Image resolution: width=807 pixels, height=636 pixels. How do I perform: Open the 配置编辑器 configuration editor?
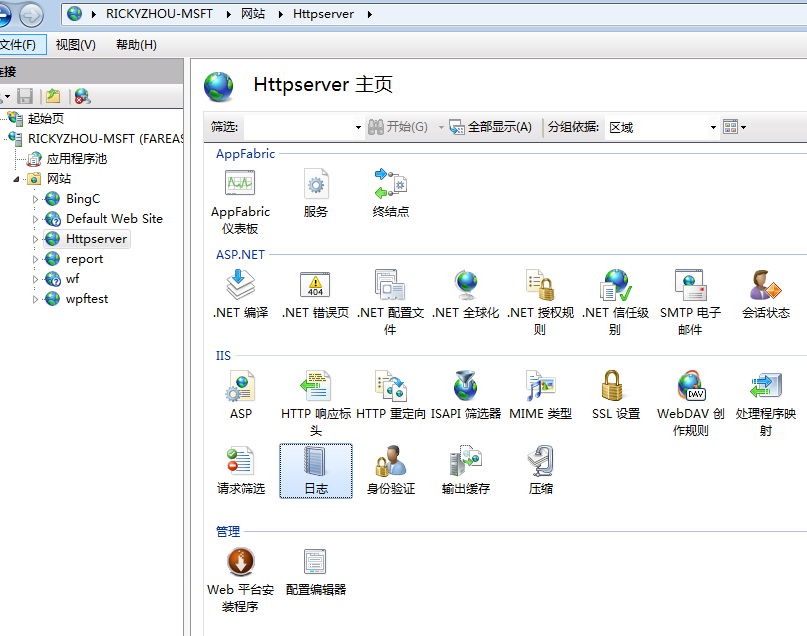pos(315,563)
